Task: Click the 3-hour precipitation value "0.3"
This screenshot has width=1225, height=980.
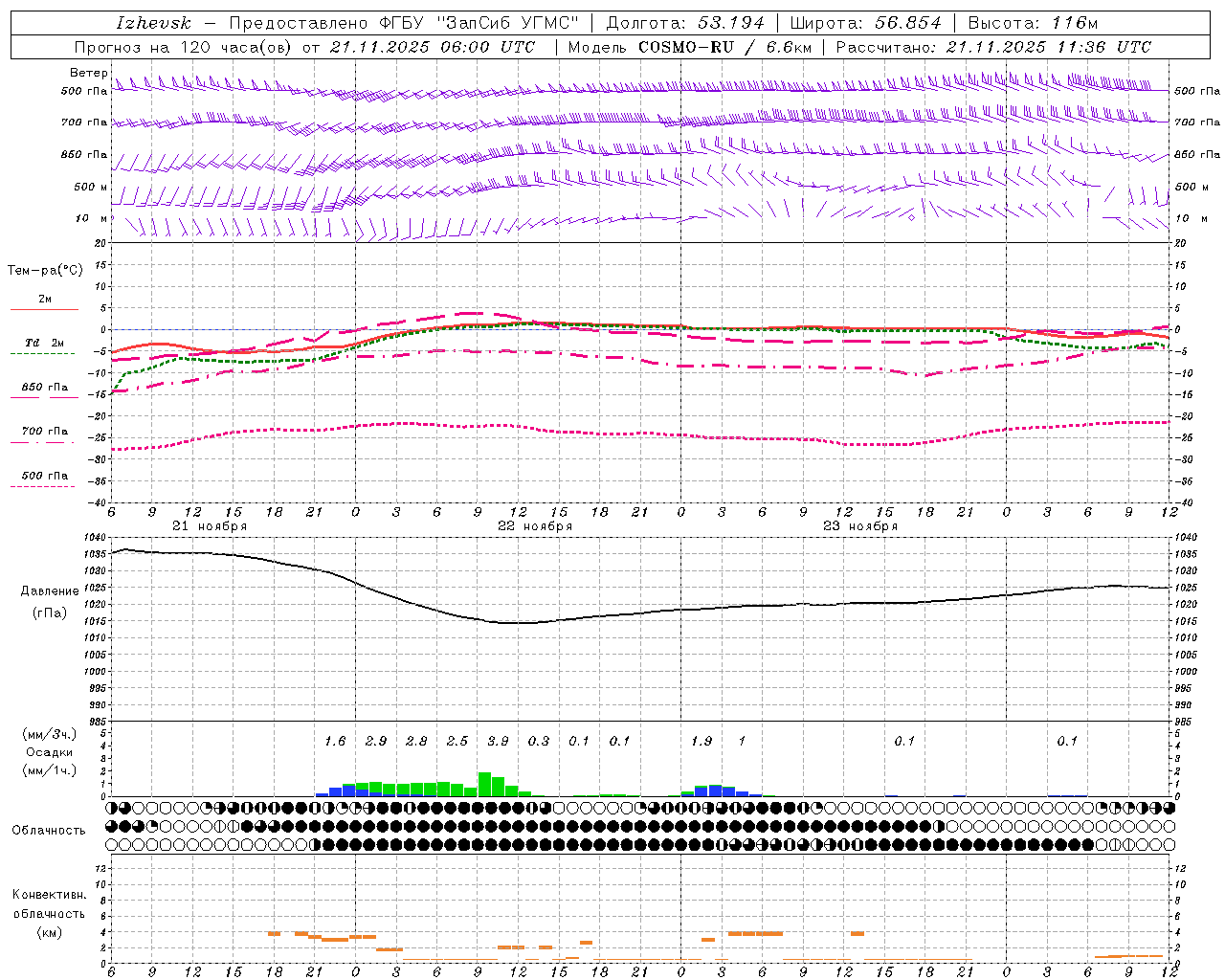Action: click(539, 741)
